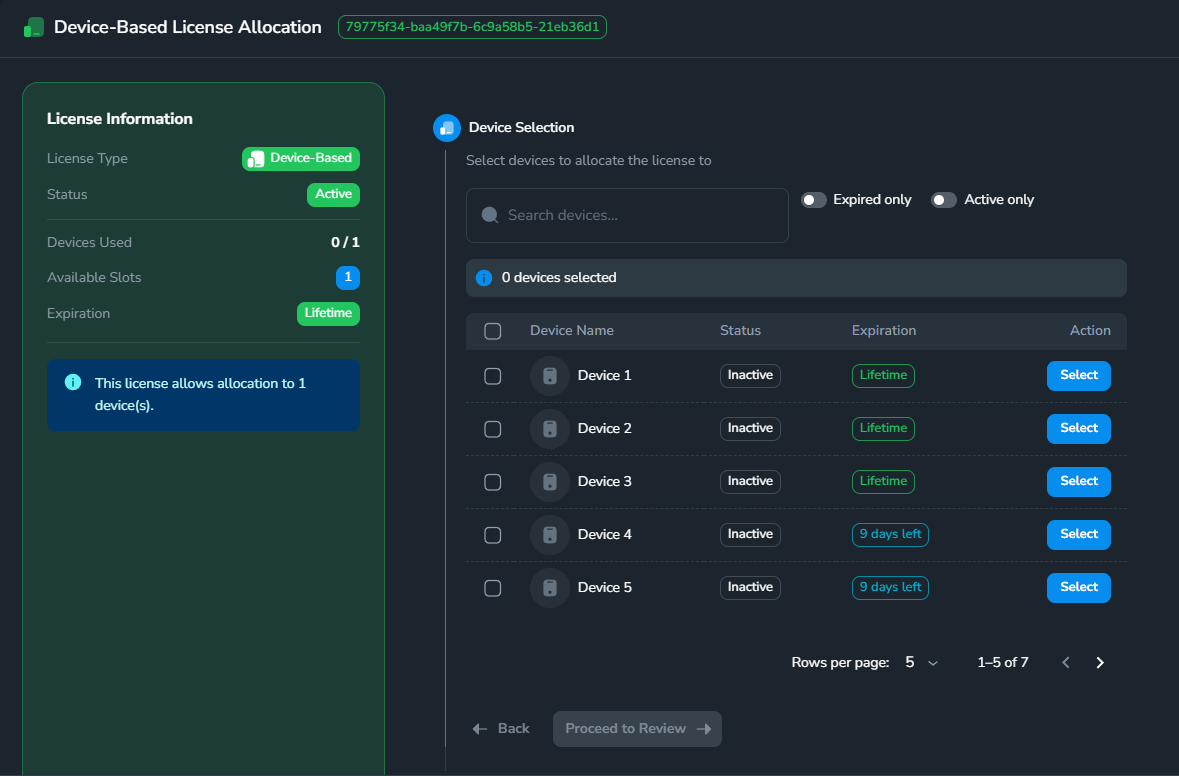The height and width of the screenshot is (776, 1179).
Task: Toggle the Active only switch
Action: (x=944, y=200)
